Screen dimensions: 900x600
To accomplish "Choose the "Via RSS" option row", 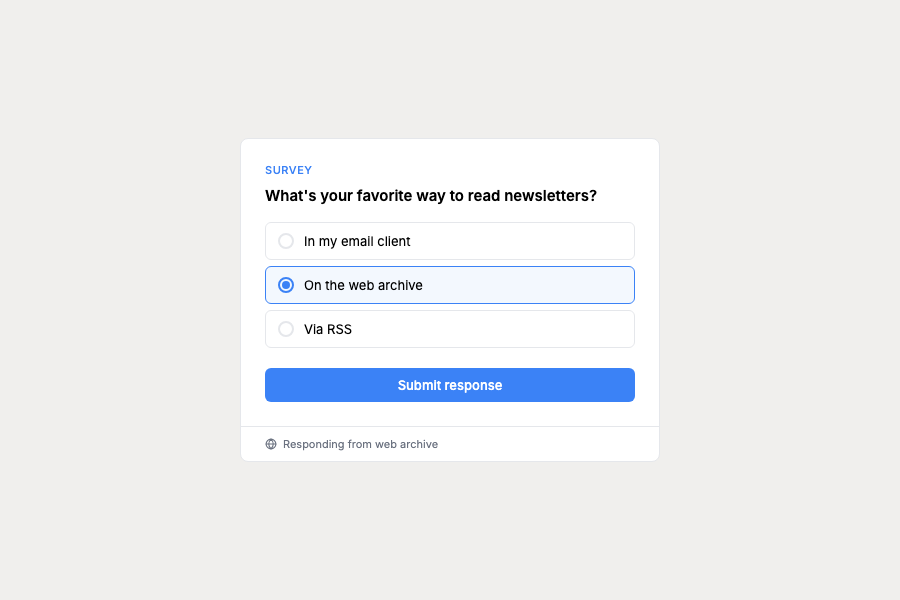I will point(449,329).
